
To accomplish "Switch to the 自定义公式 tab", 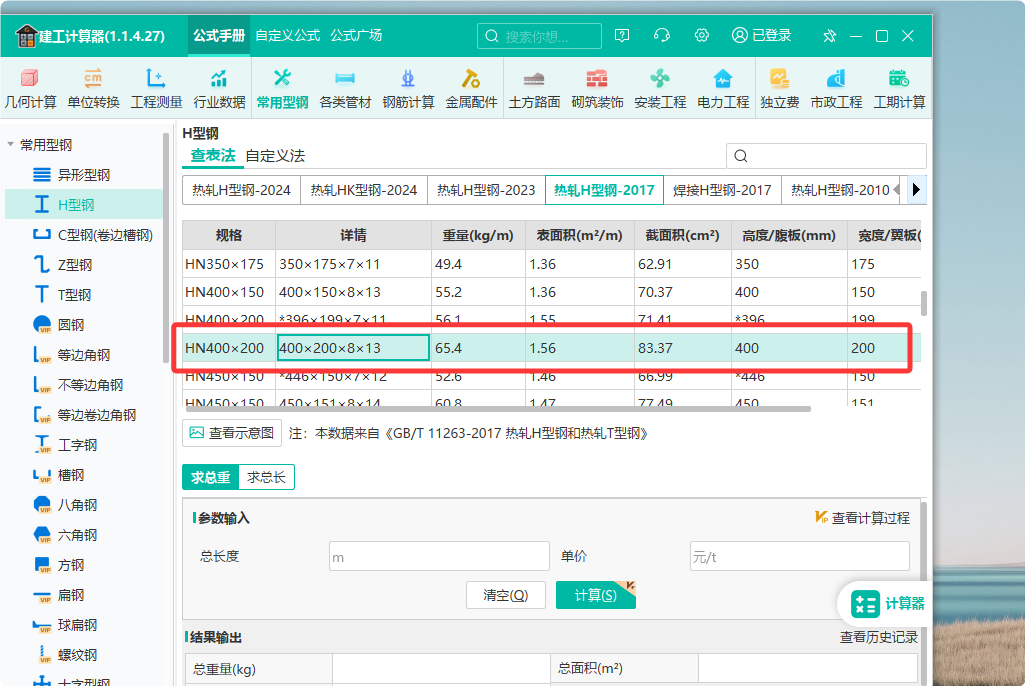I will click(288, 35).
